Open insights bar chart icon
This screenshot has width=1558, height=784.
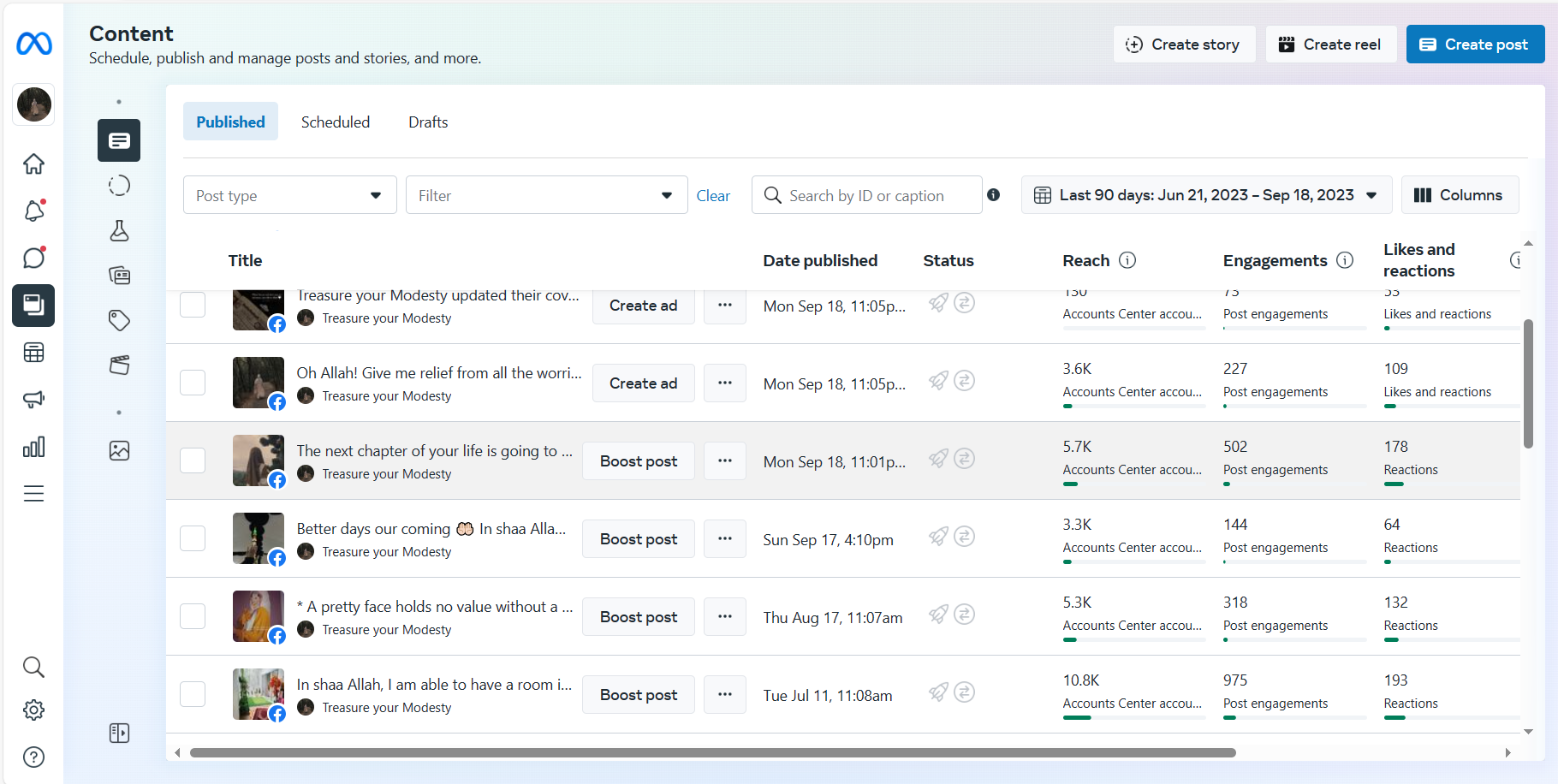33,447
